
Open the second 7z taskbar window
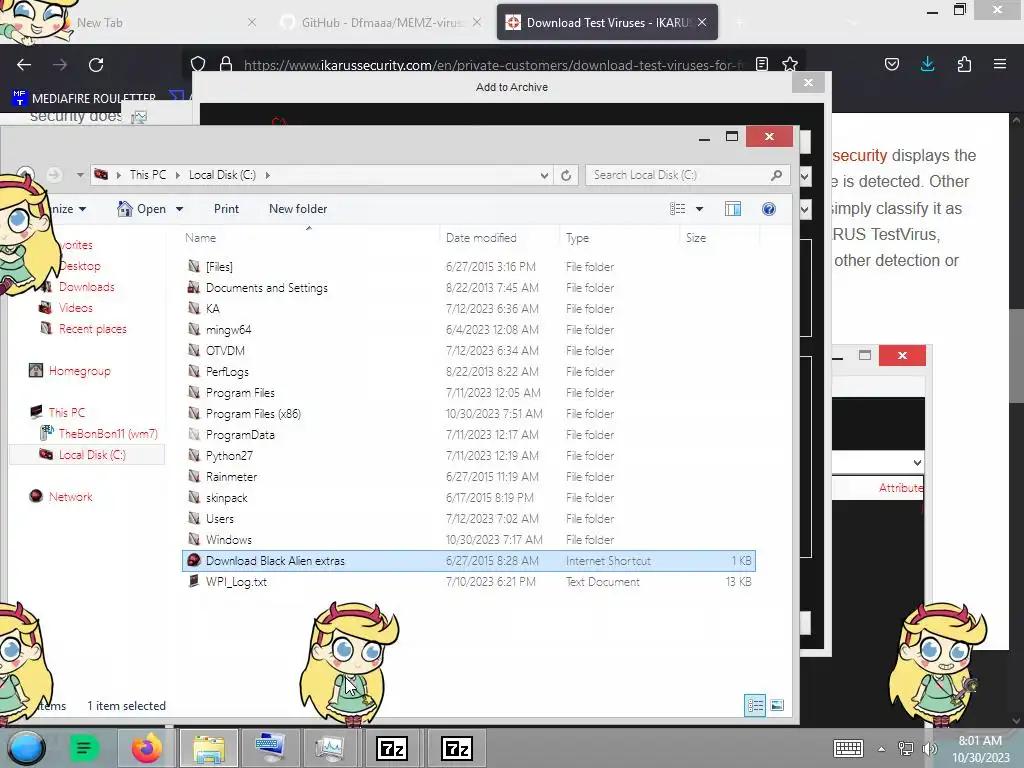click(x=456, y=748)
